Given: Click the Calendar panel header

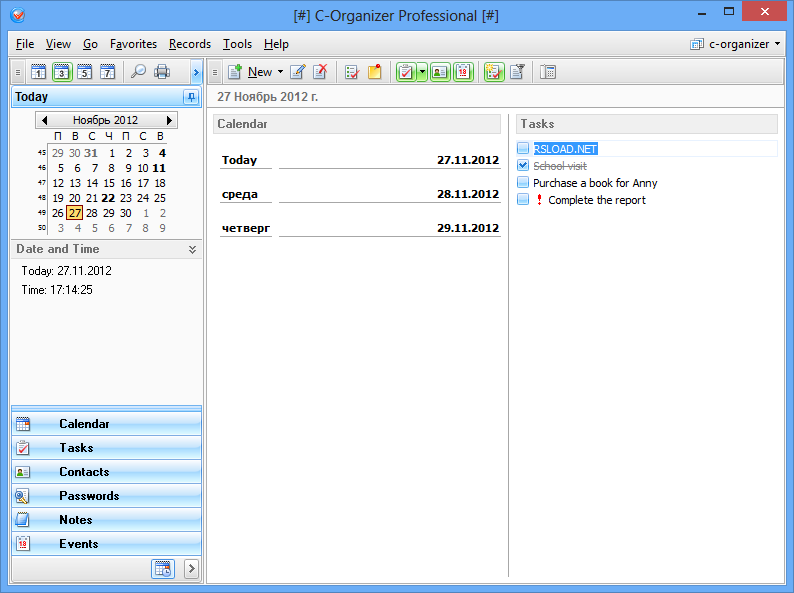Looking at the screenshot, I should point(356,124).
